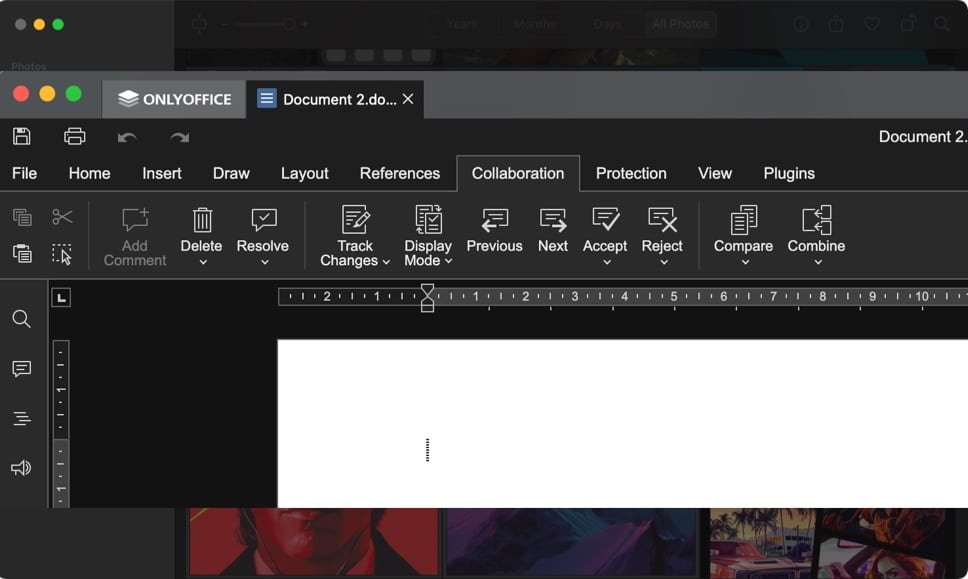
Task: Click the info icon in Photos window
Action: pyautogui.click(x=801, y=24)
